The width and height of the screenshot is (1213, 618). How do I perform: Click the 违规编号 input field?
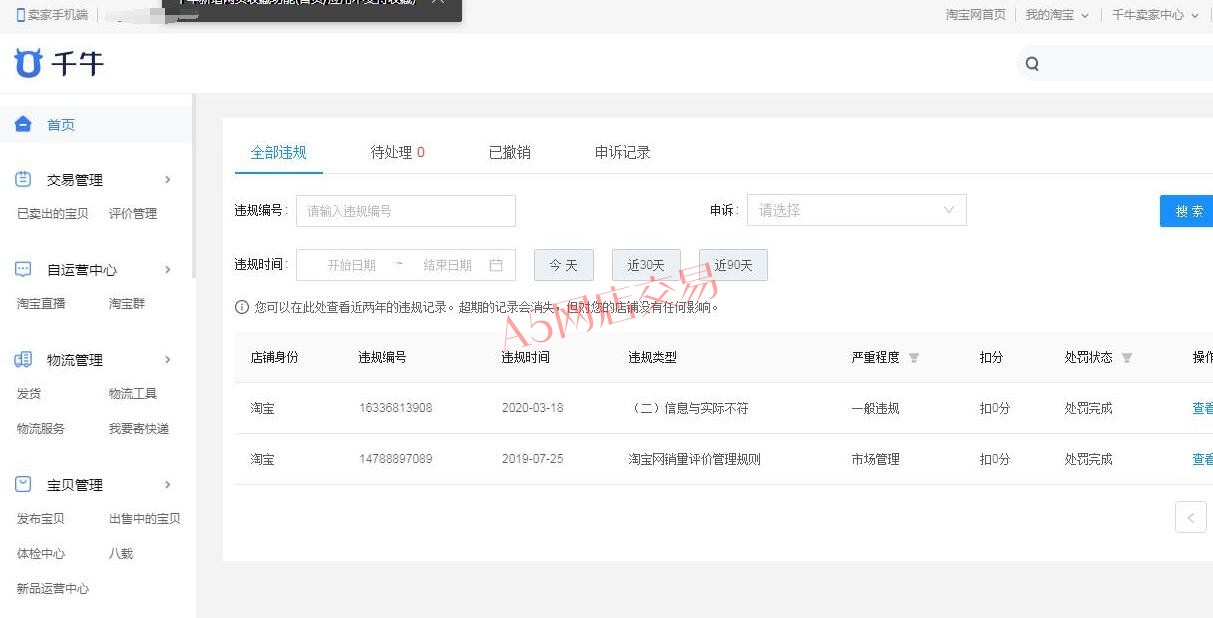pos(406,211)
